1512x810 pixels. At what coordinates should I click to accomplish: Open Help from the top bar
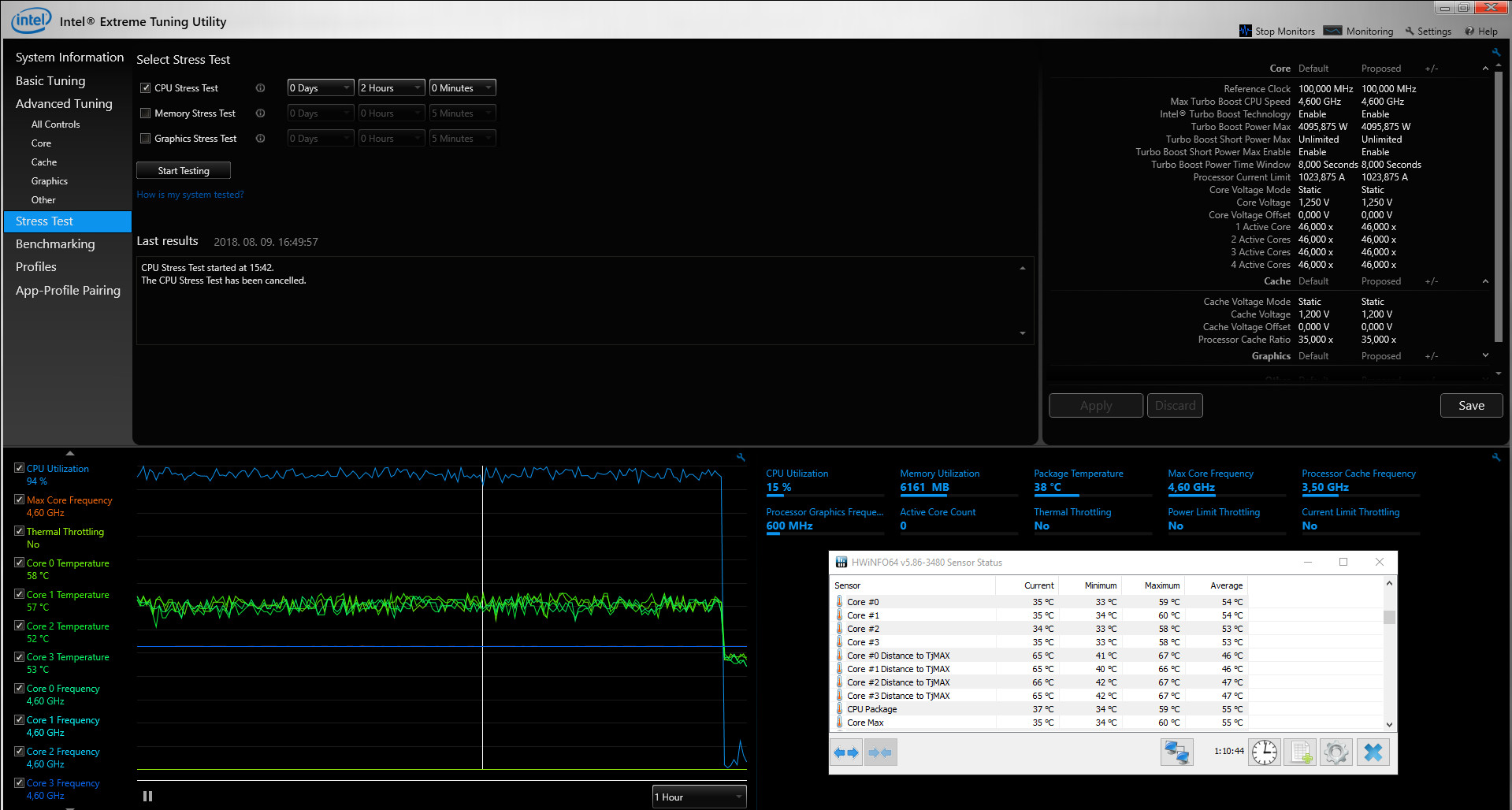click(x=1481, y=32)
